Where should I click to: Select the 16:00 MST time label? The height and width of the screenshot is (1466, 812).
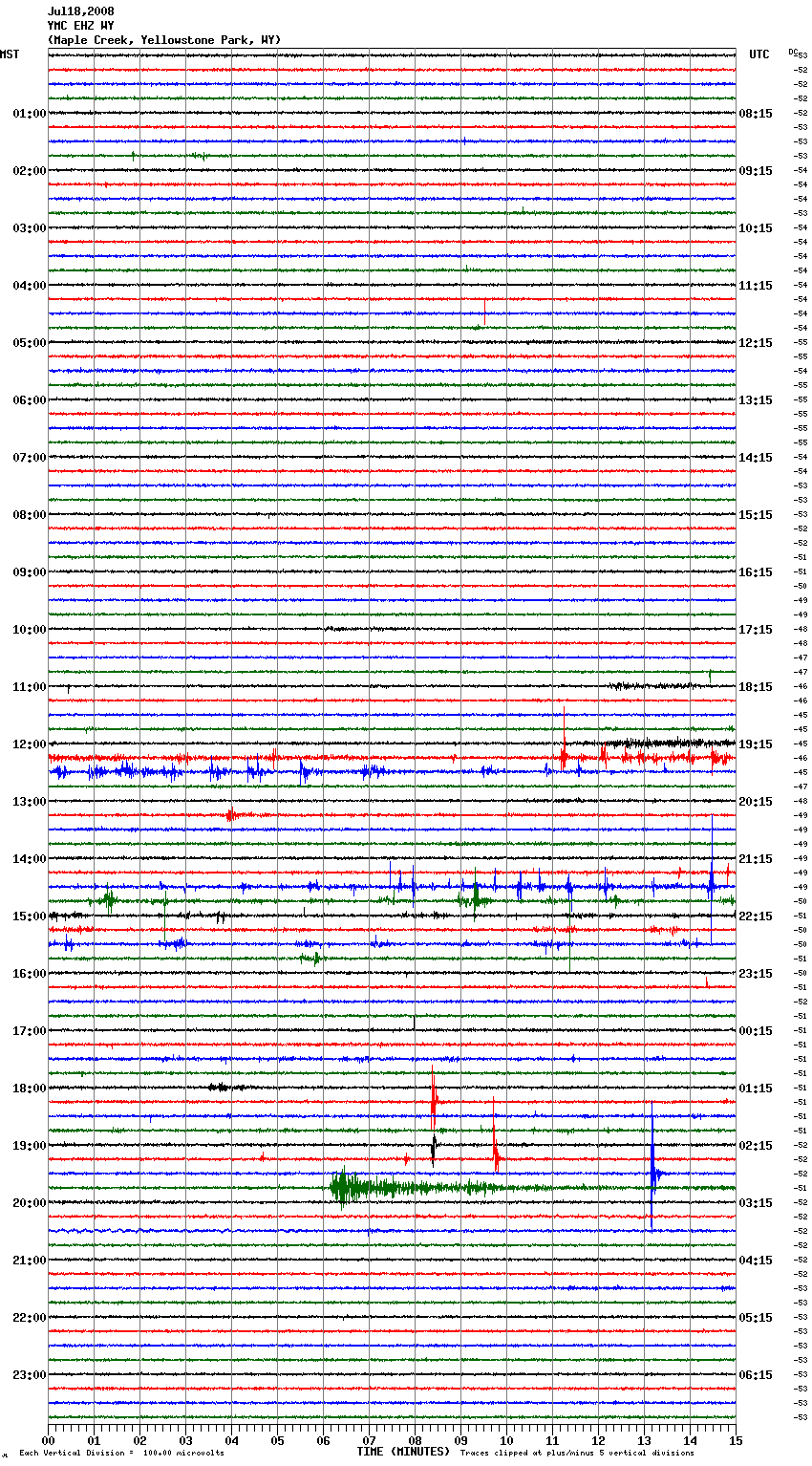tap(30, 974)
